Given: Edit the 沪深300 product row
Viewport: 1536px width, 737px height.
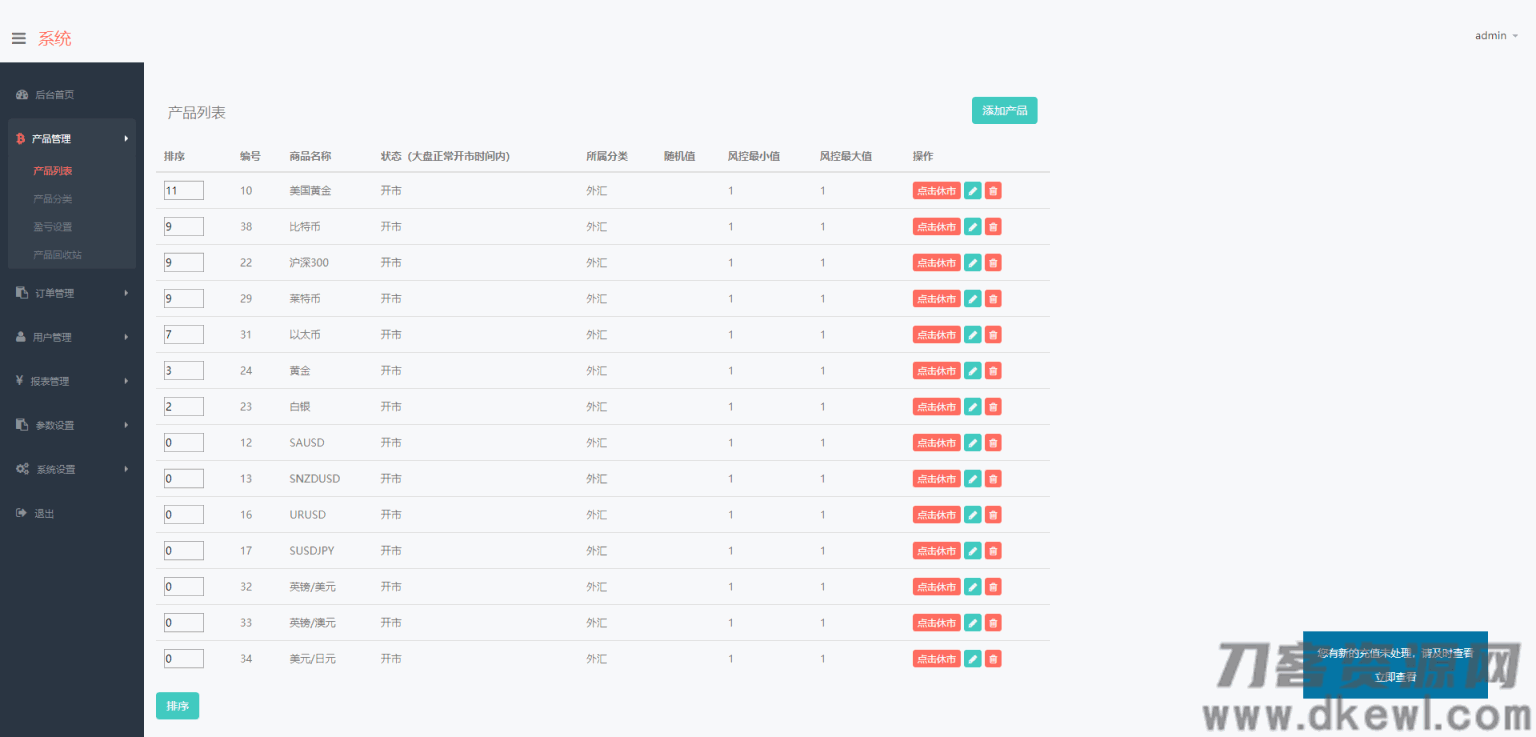Looking at the screenshot, I should [x=972, y=263].
